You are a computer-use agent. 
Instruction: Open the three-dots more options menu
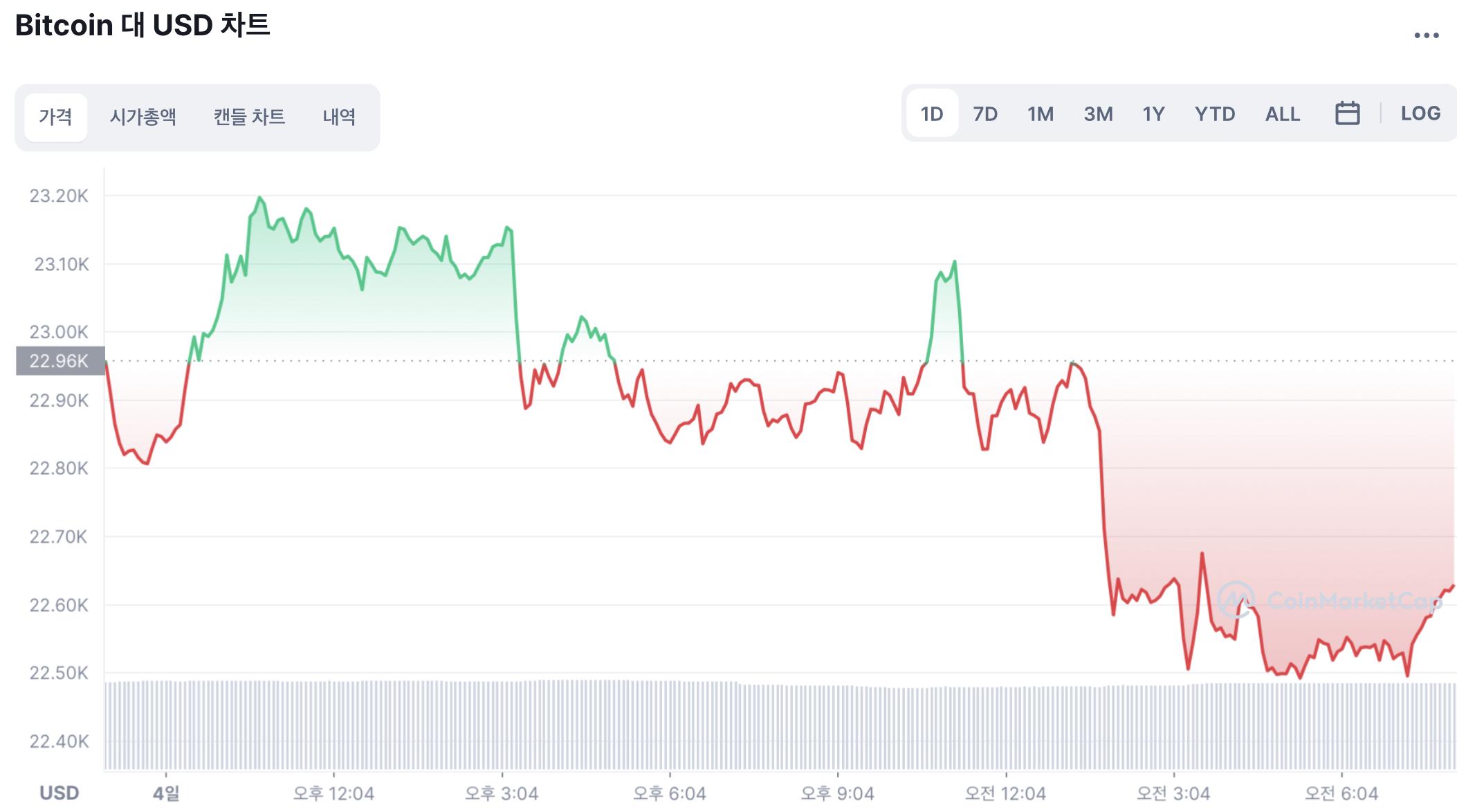(x=1426, y=35)
